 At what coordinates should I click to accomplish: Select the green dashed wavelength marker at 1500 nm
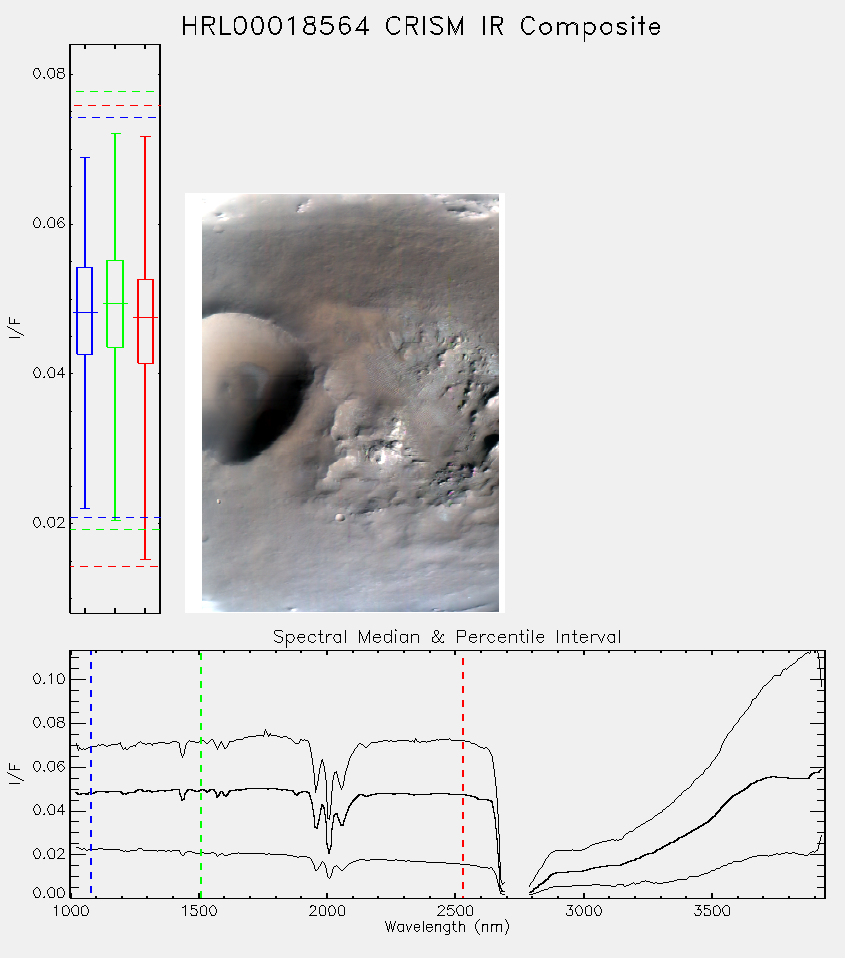[x=200, y=773]
